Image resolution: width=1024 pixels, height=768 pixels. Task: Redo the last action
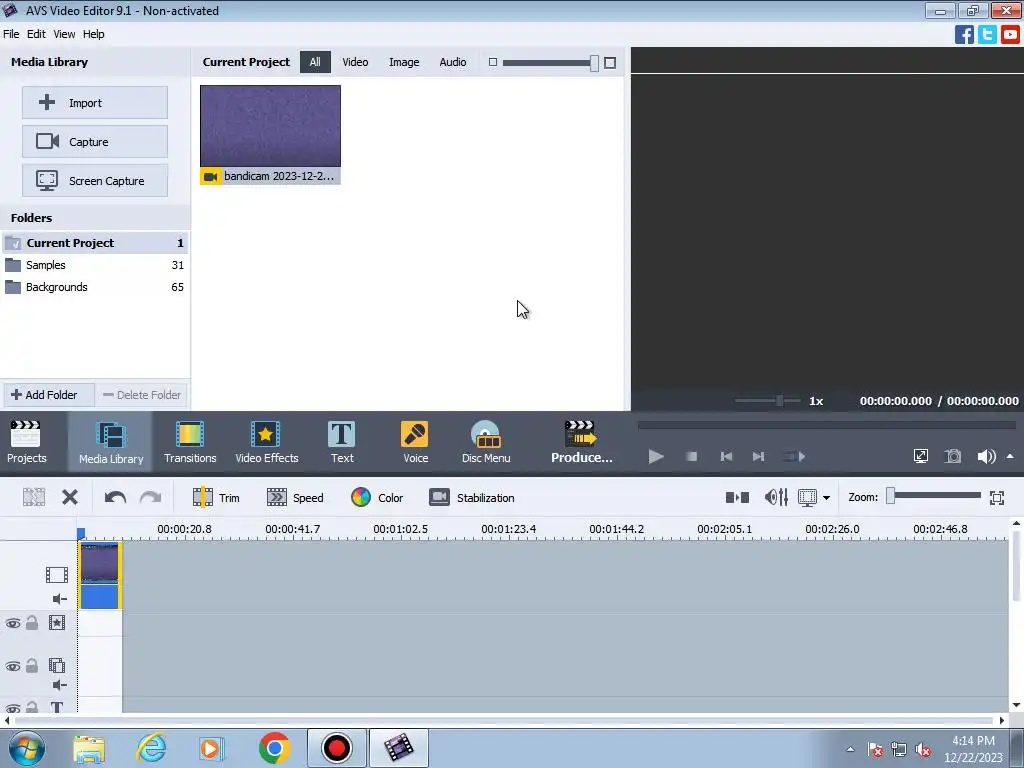(x=150, y=498)
